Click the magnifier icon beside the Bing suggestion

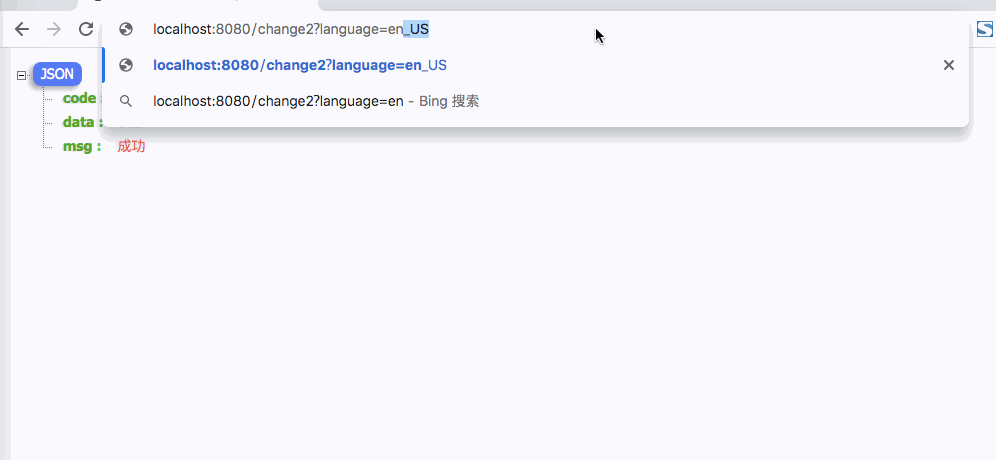(126, 101)
